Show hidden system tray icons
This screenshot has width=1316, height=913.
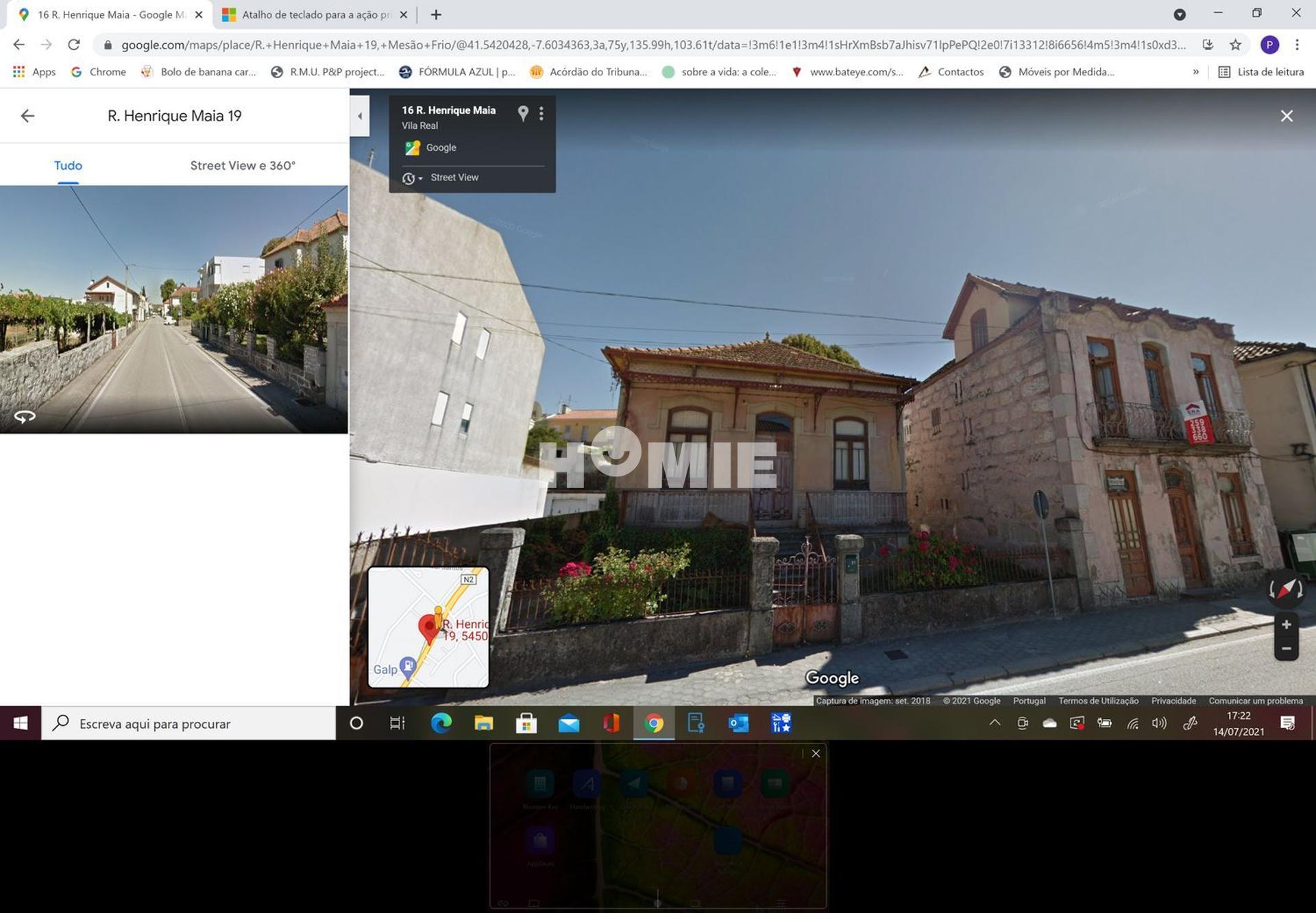point(995,723)
